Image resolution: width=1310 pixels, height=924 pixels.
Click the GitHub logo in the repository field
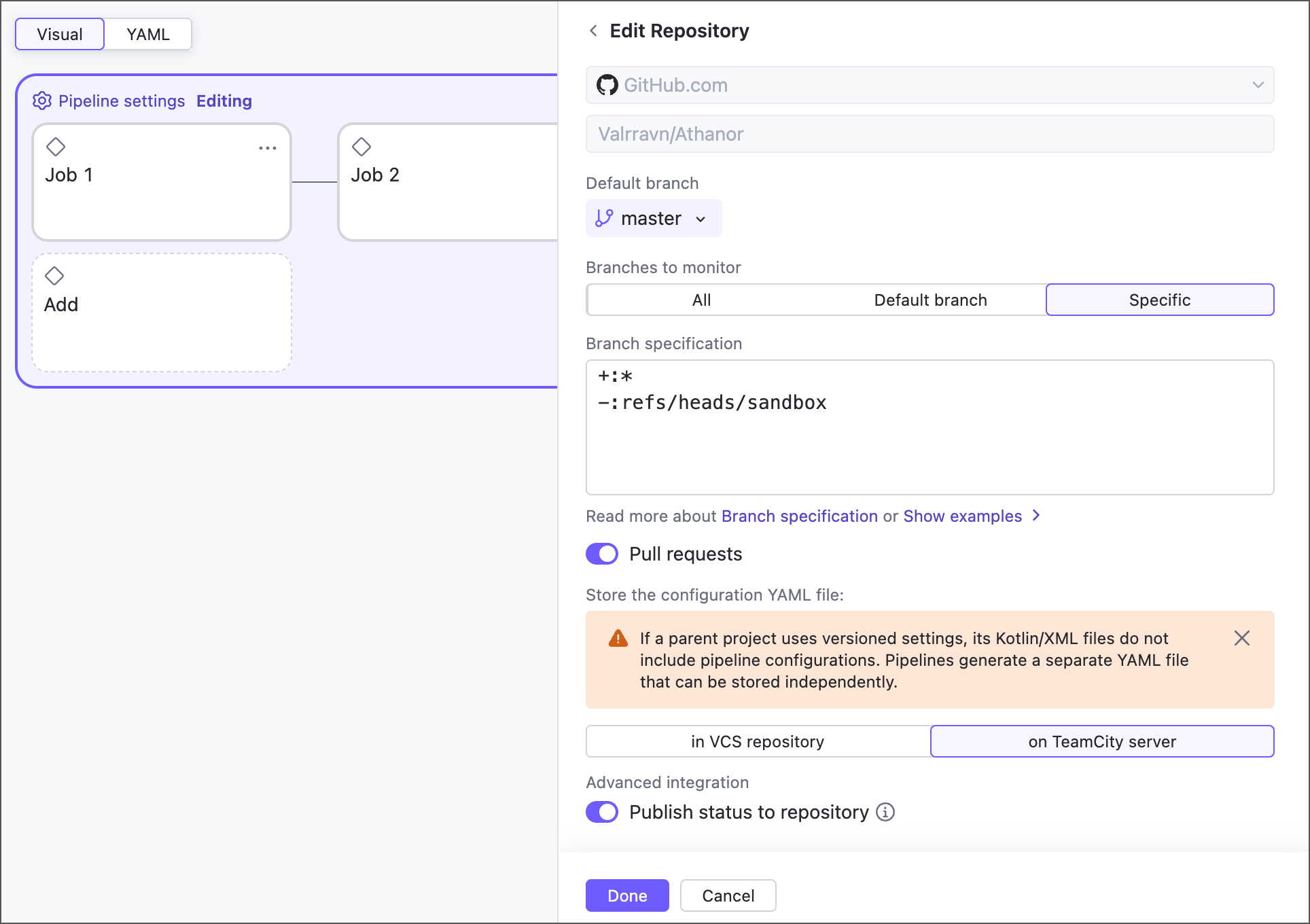609,85
